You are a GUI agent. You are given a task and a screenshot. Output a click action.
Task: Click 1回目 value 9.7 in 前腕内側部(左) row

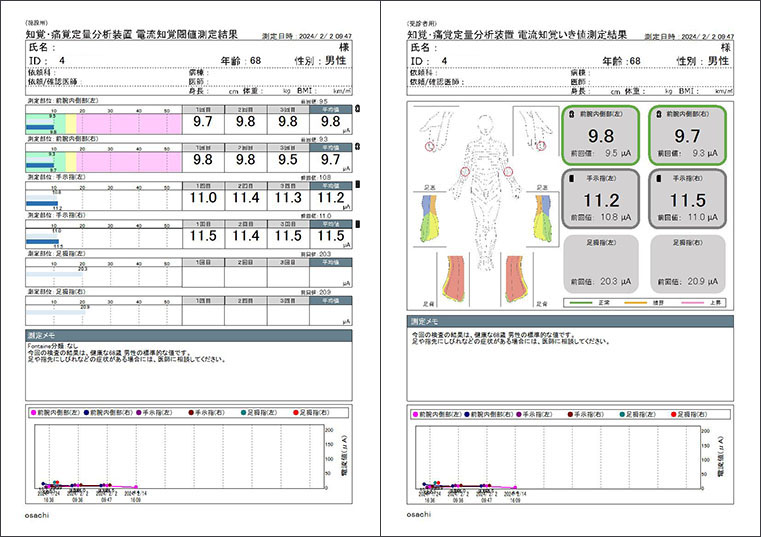click(203, 121)
